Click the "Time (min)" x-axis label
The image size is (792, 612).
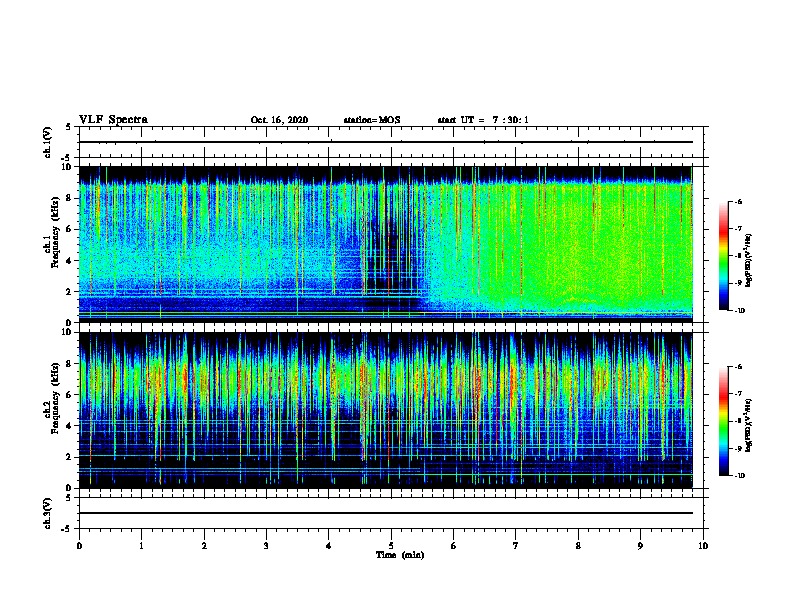tap(400, 555)
